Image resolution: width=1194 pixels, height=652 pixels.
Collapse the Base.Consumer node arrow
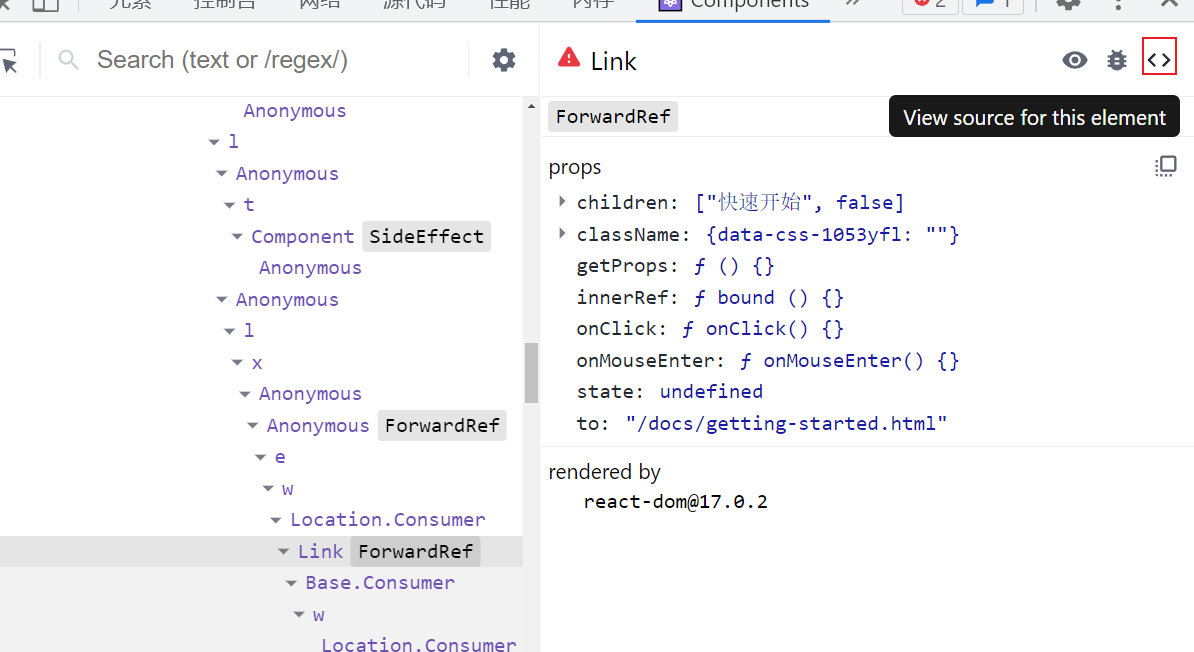(291, 583)
